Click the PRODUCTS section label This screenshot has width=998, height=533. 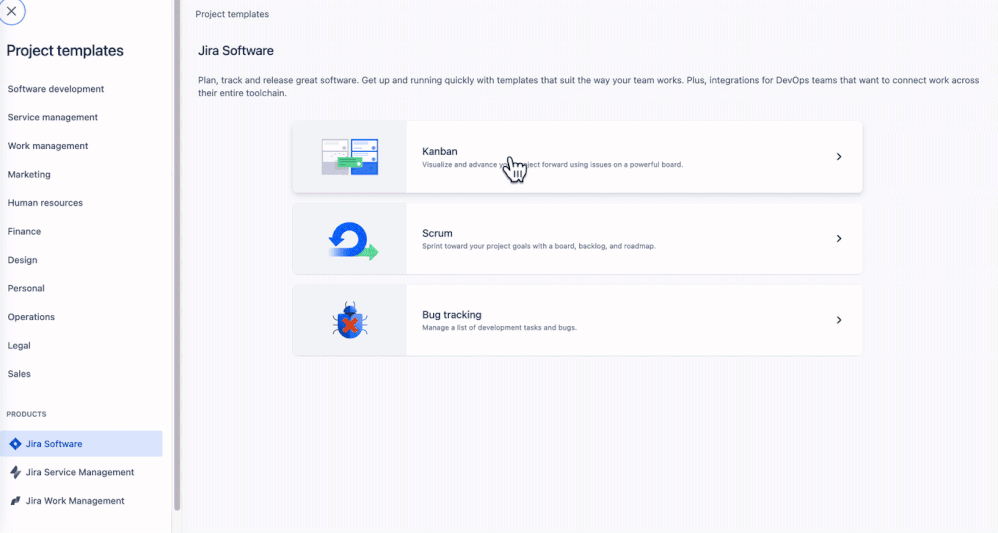click(27, 414)
